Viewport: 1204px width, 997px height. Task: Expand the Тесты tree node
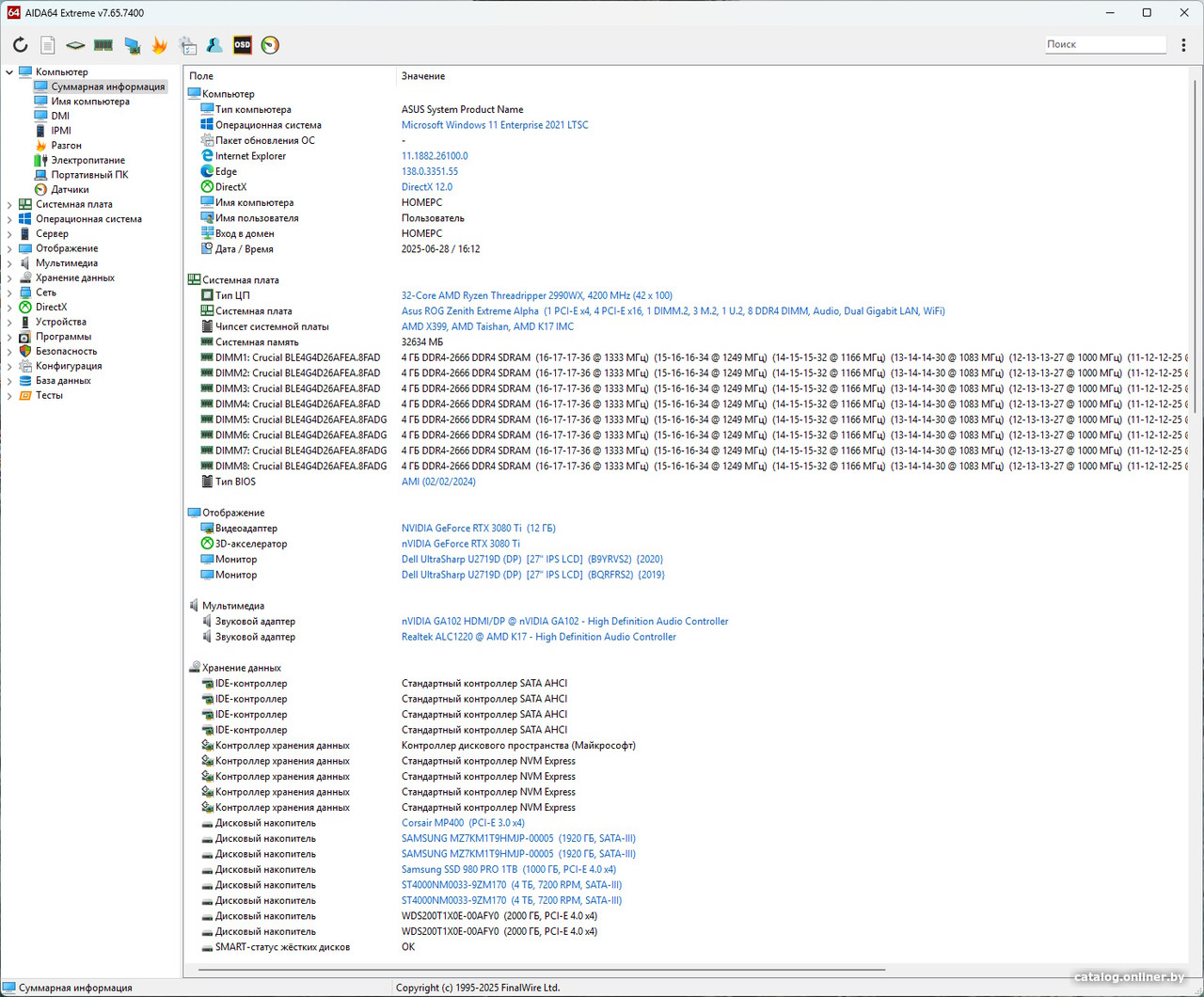9,396
